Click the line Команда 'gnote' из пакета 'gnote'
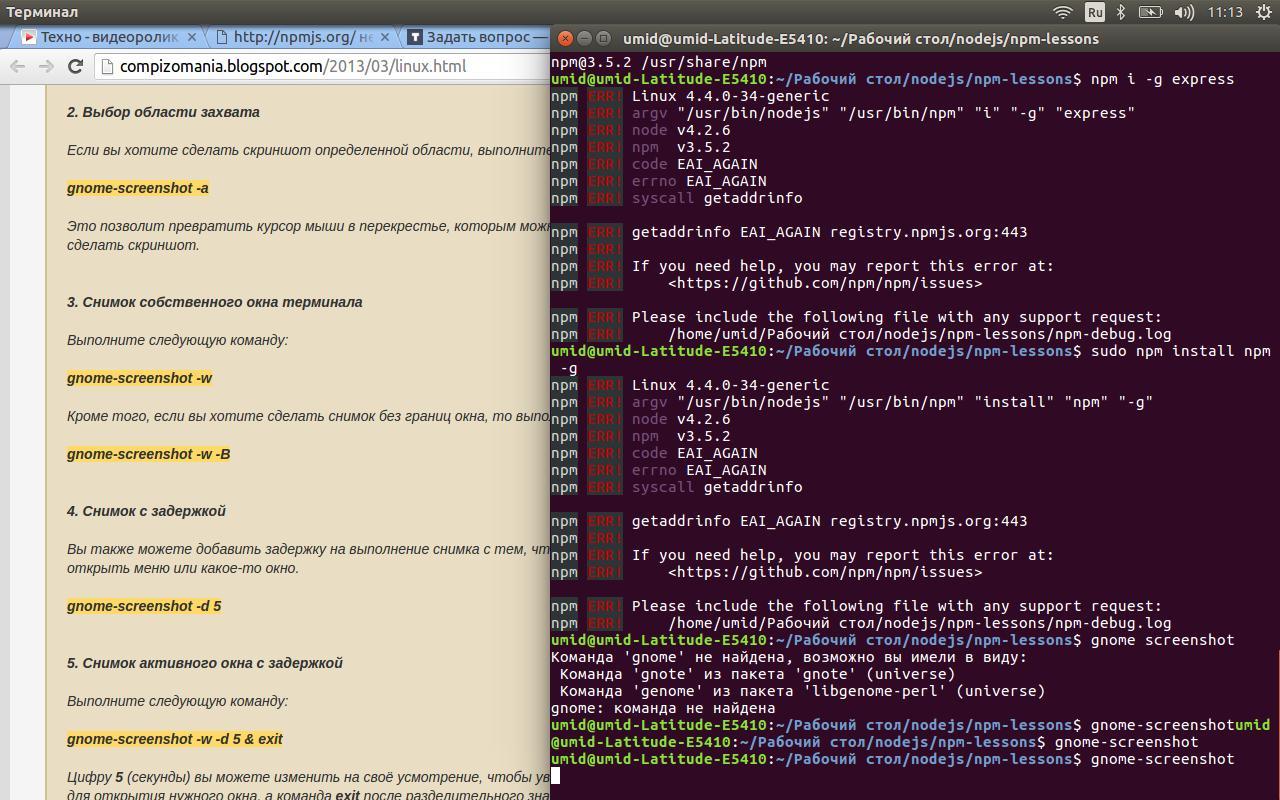The image size is (1280, 800). coord(757,674)
